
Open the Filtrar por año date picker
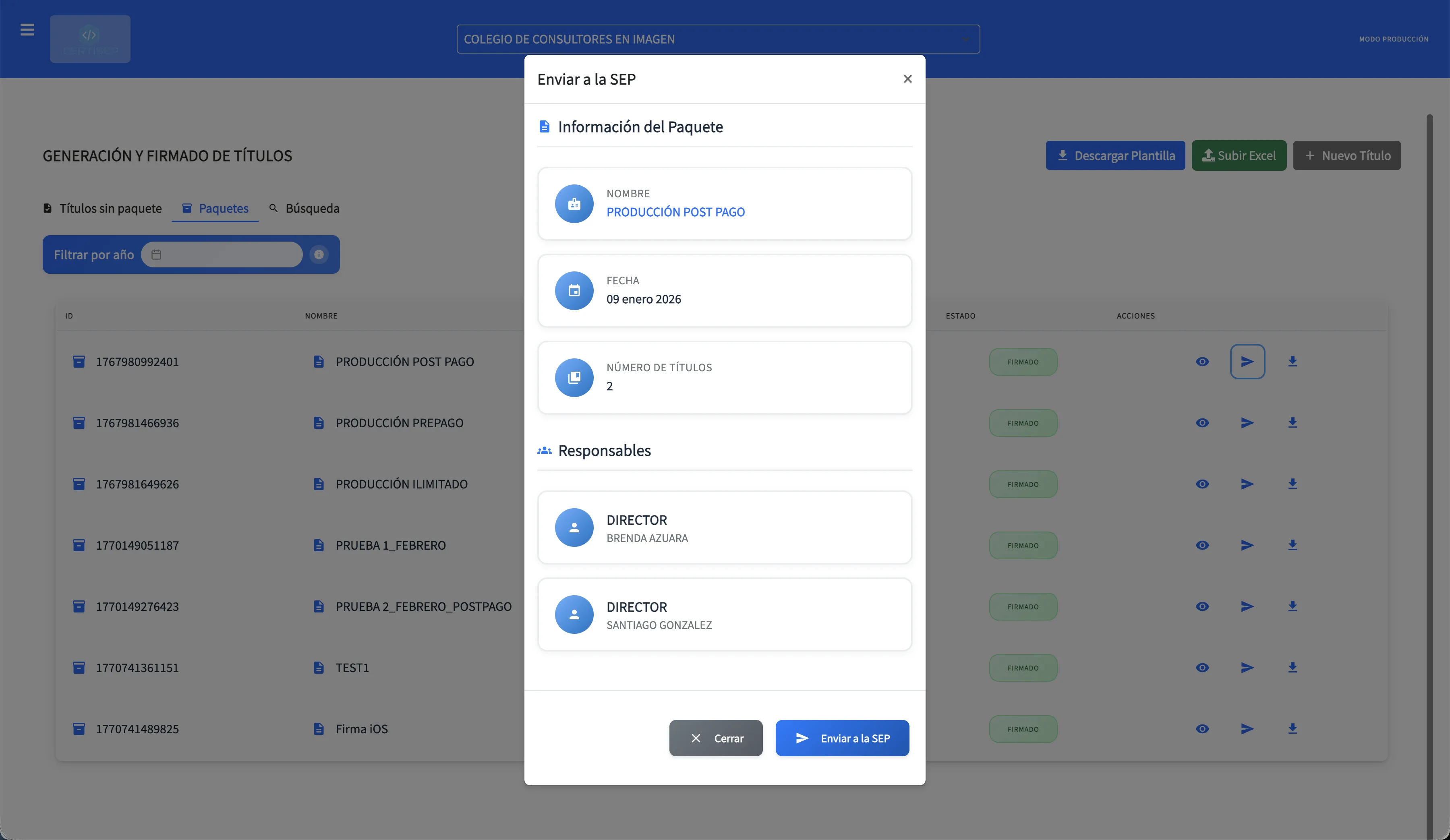(222, 254)
